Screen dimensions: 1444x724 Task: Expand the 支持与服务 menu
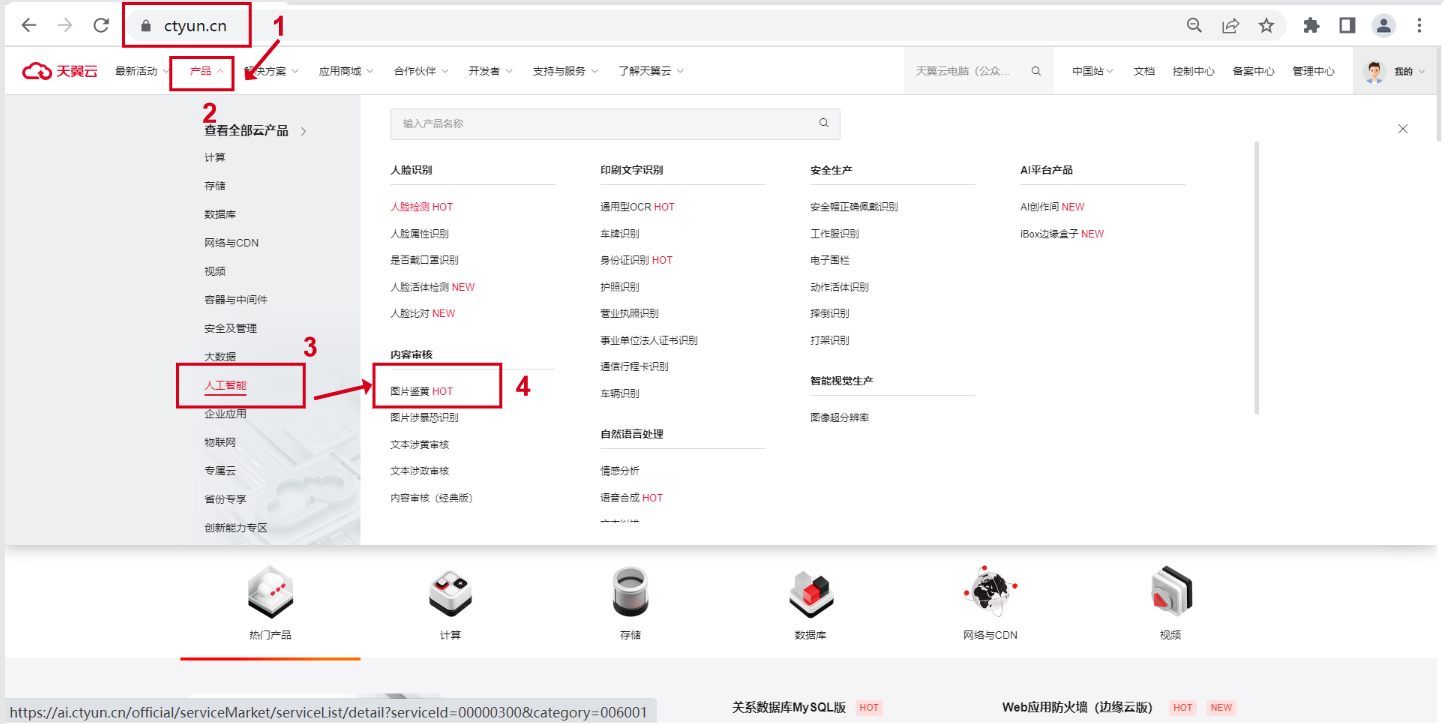pyautogui.click(x=565, y=71)
